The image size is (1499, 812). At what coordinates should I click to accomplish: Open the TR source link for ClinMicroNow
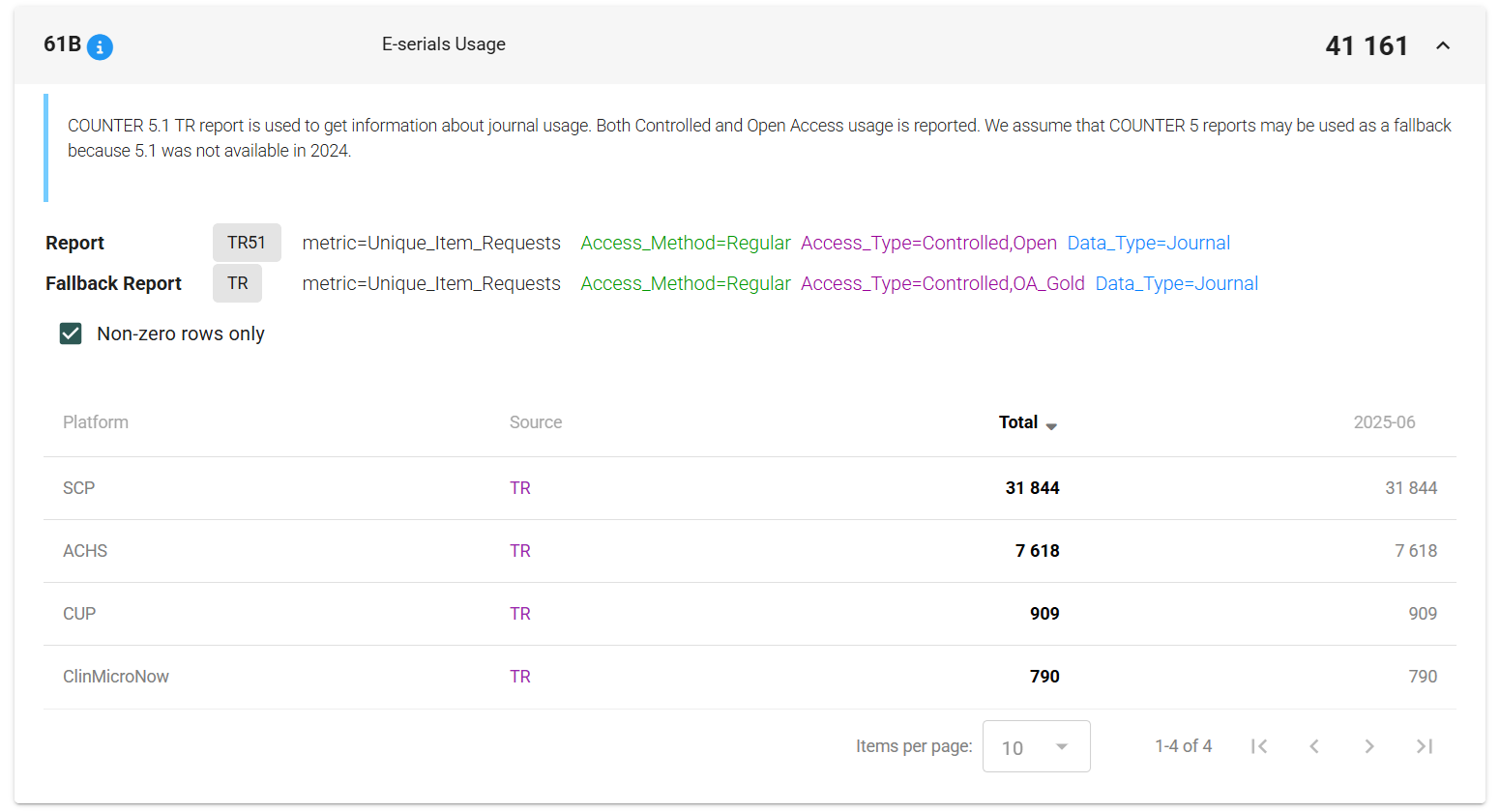coord(520,677)
